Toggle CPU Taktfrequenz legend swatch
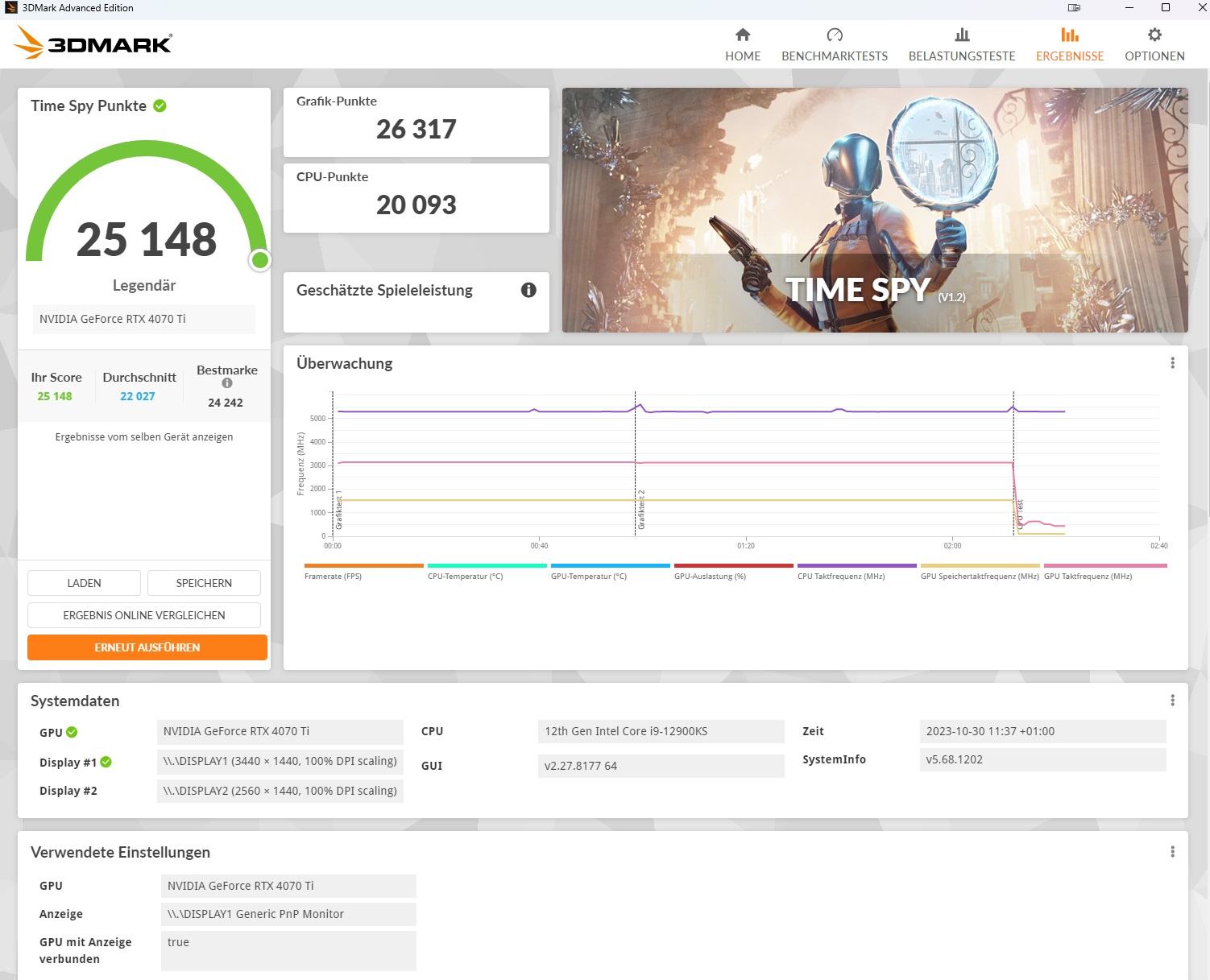 [x=857, y=565]
